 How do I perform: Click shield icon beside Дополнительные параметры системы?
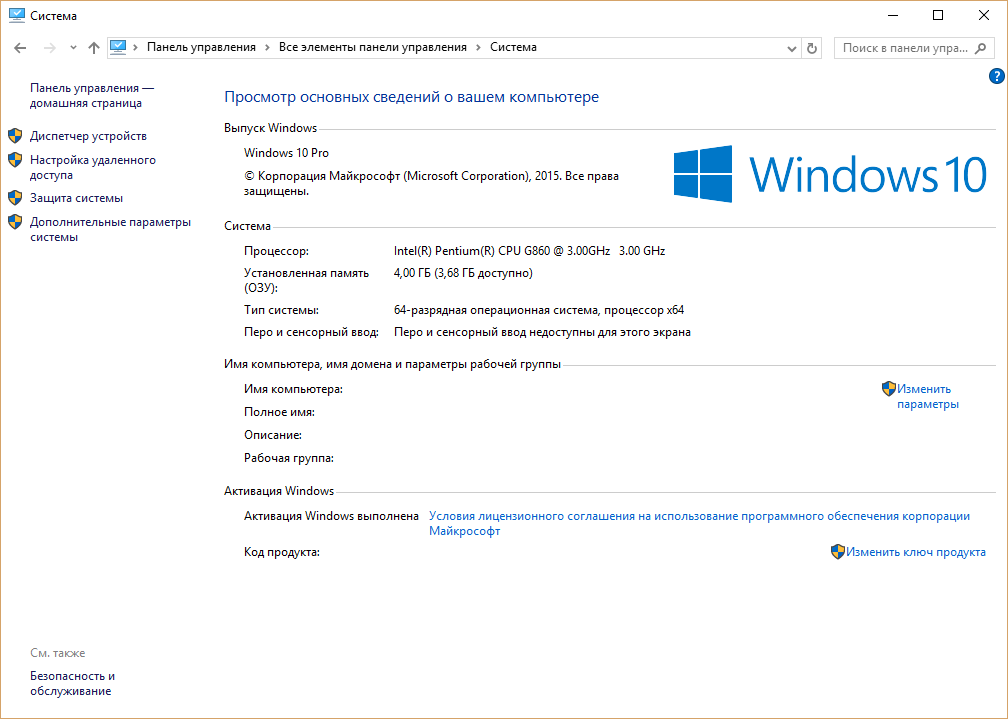15,222
